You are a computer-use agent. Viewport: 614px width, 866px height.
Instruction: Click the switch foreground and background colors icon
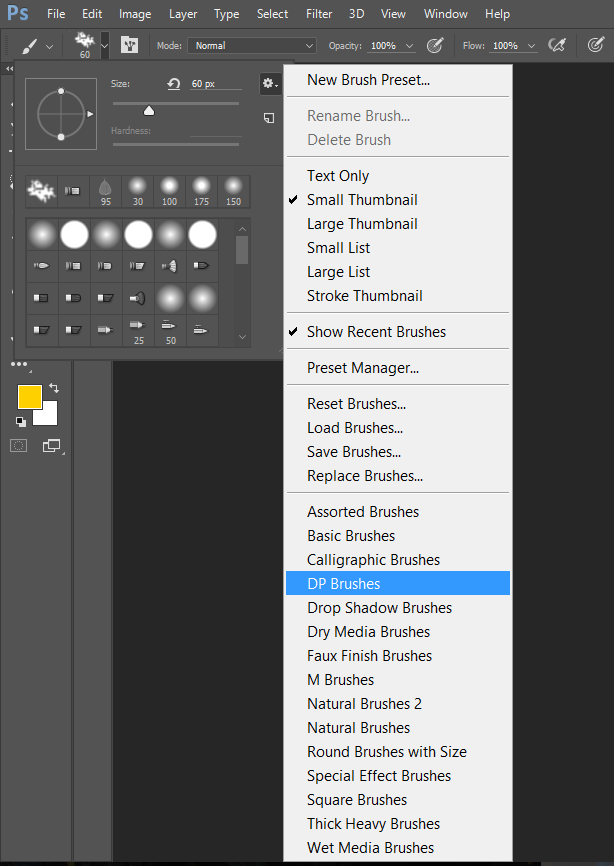click(54, 388)
